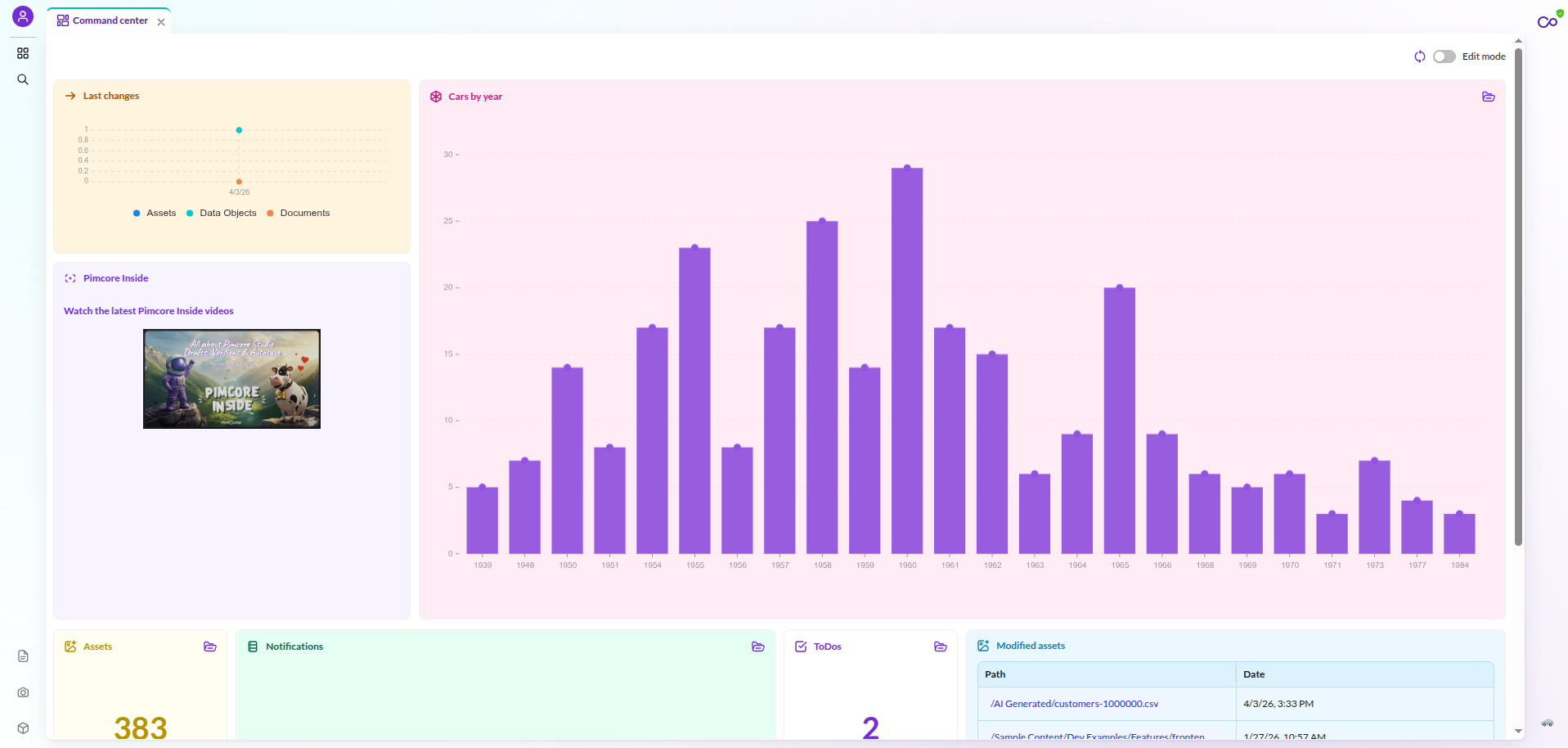Click the Pimcore infinity logo icon
1568x748 pixels.
[x=1547, y=22]
